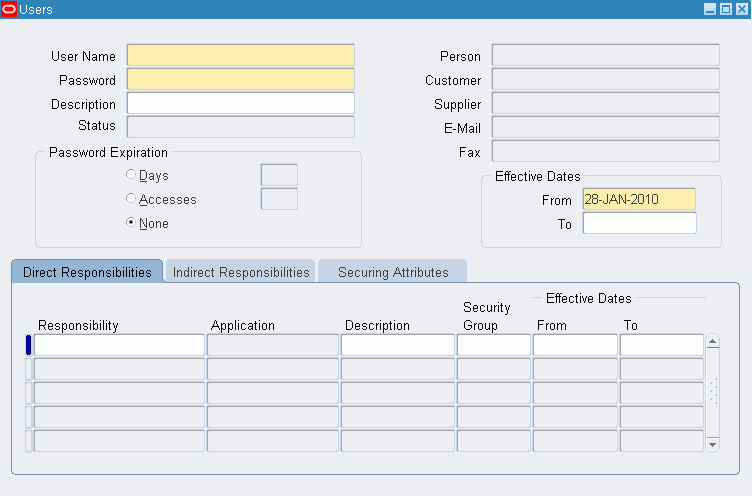Viewport: 752px width, 496px height.
Task: Click the Status field
Action: (x=241, y=127)
